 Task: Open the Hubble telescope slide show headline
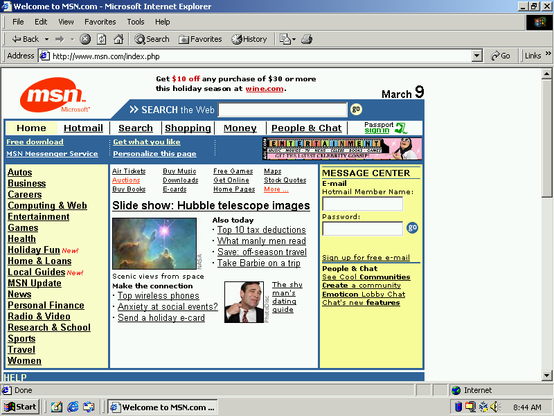(x=211, y=205)
